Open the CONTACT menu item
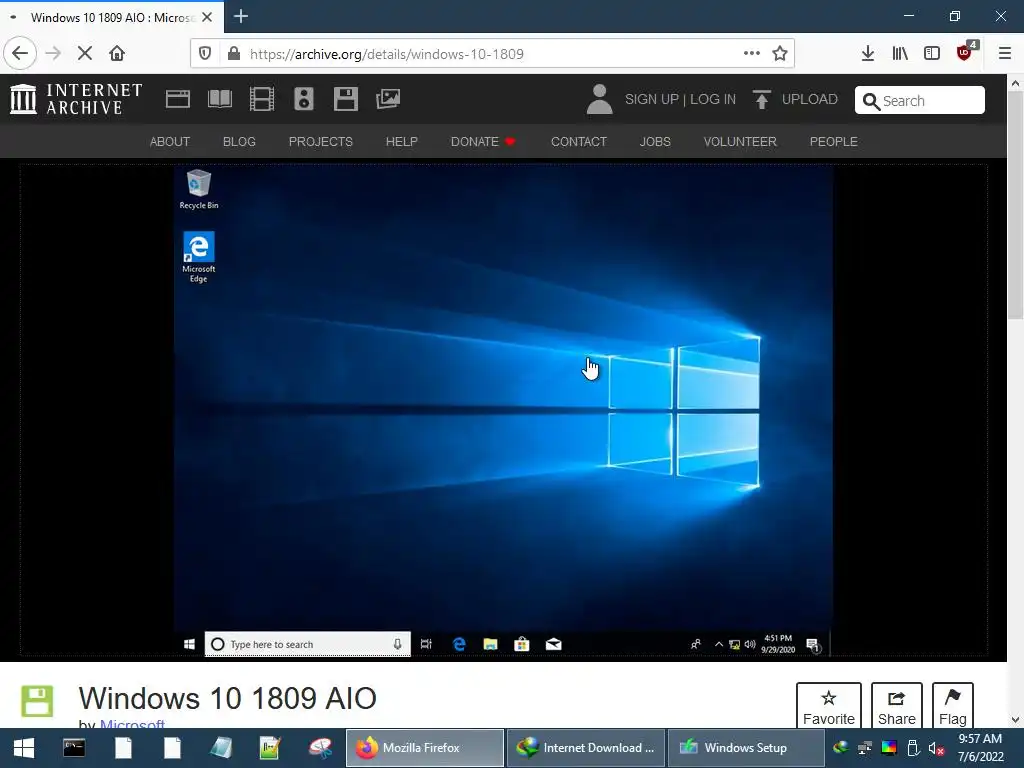This screenshot has width=1024, height=768. point(579,142)
